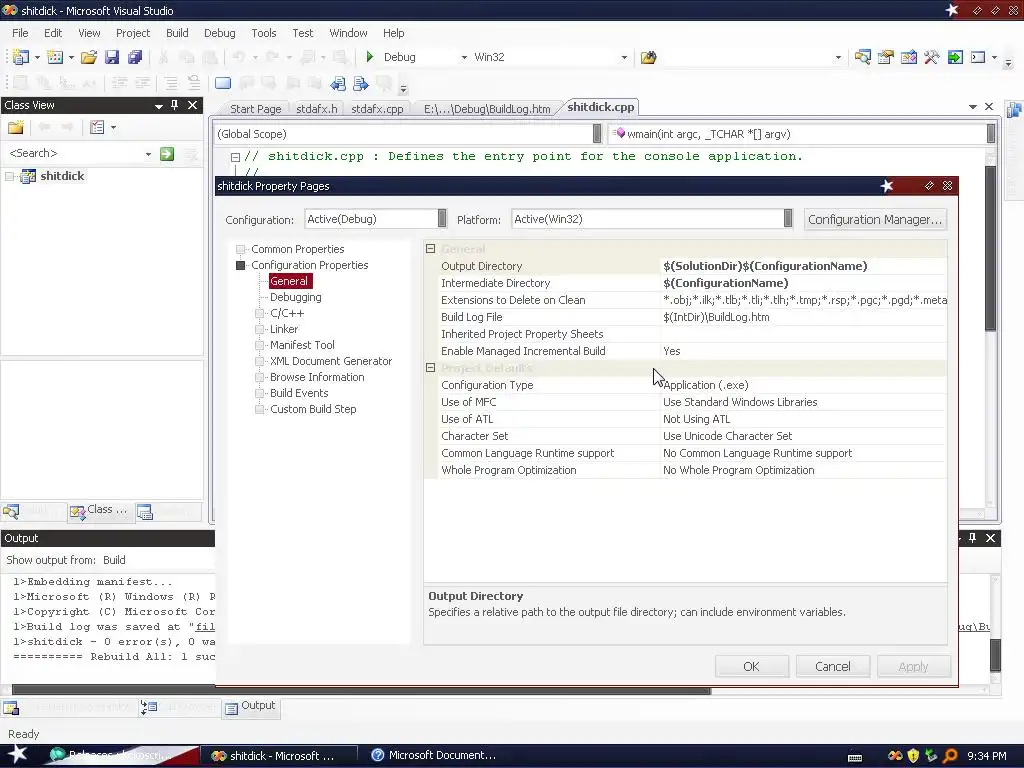Open the Toolbox hammer and wrench icon

(931, 57)
